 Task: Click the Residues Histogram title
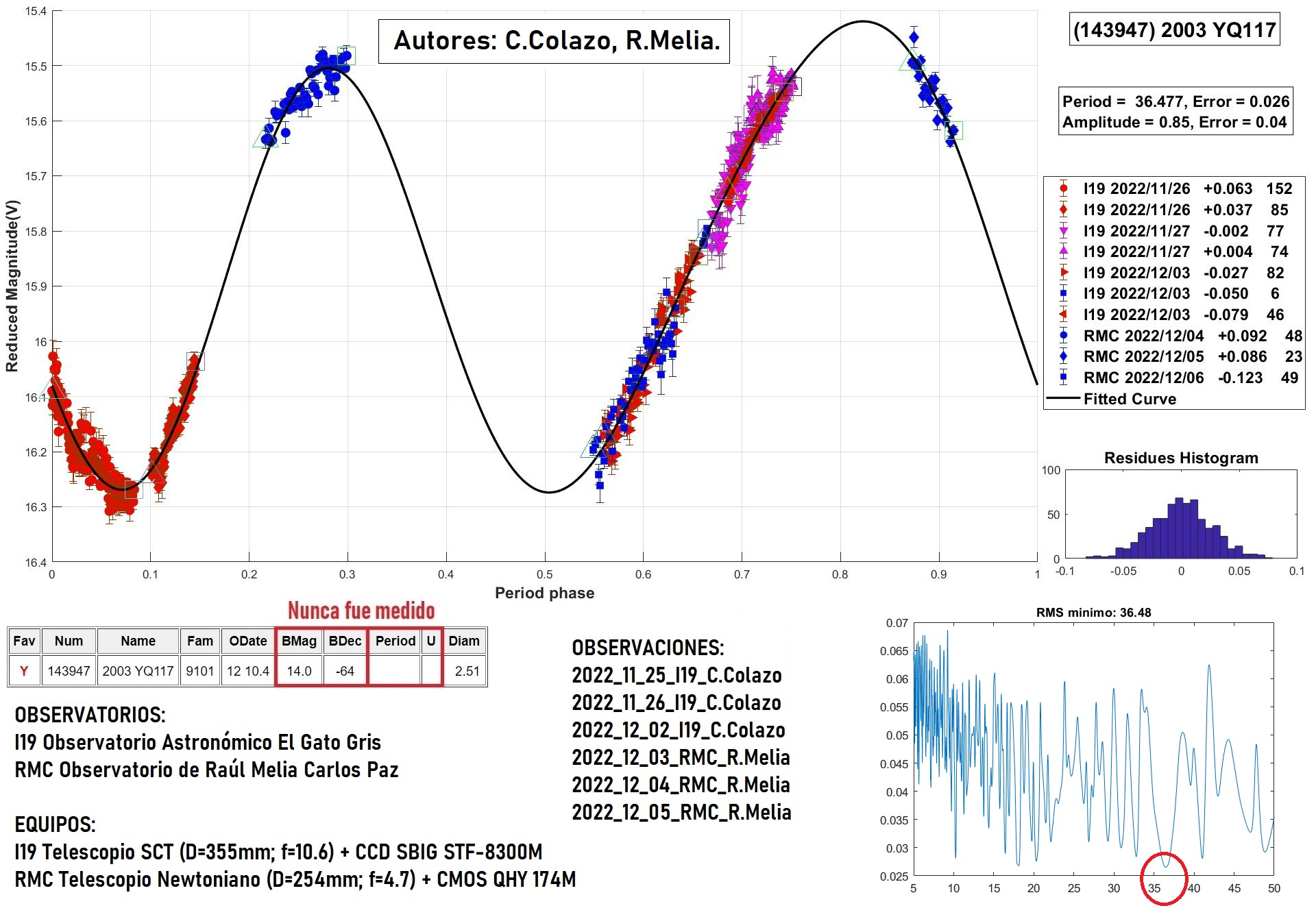1181,458
